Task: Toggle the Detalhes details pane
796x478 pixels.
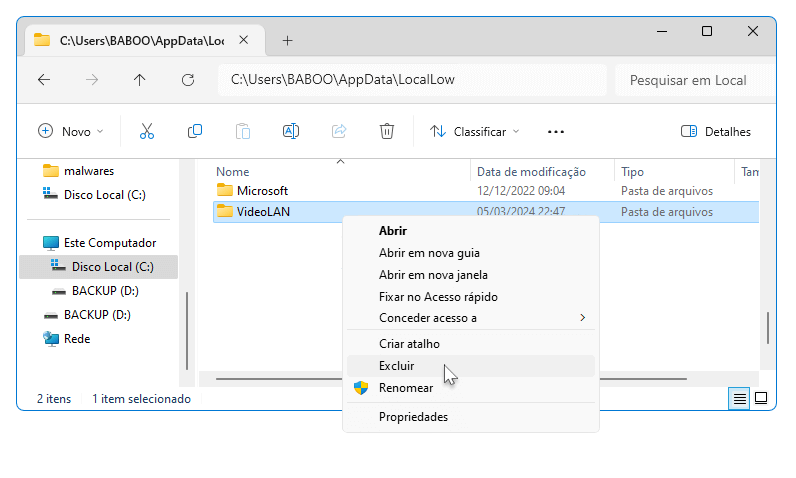Action: [x=716, y=131]
